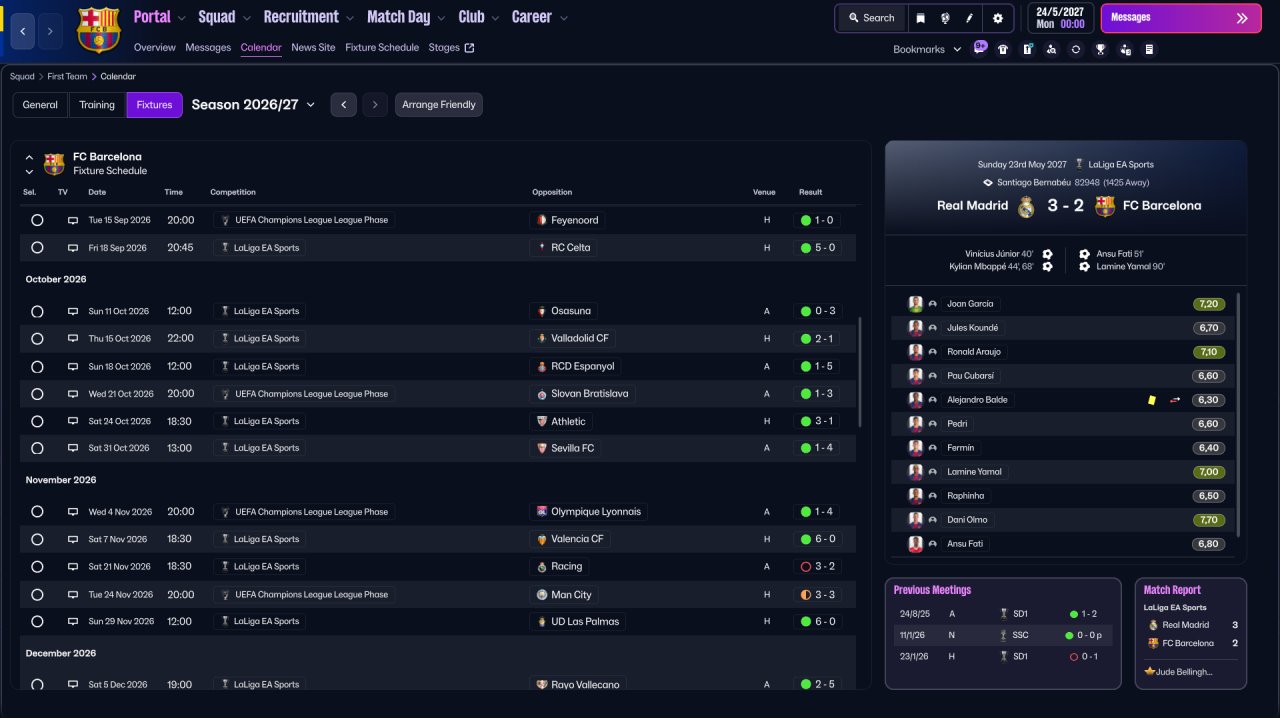Viewport: 1280px width, 718px height.
Task: Click the player ratings list scrollbar
Action: click(x=1238, y=415)
